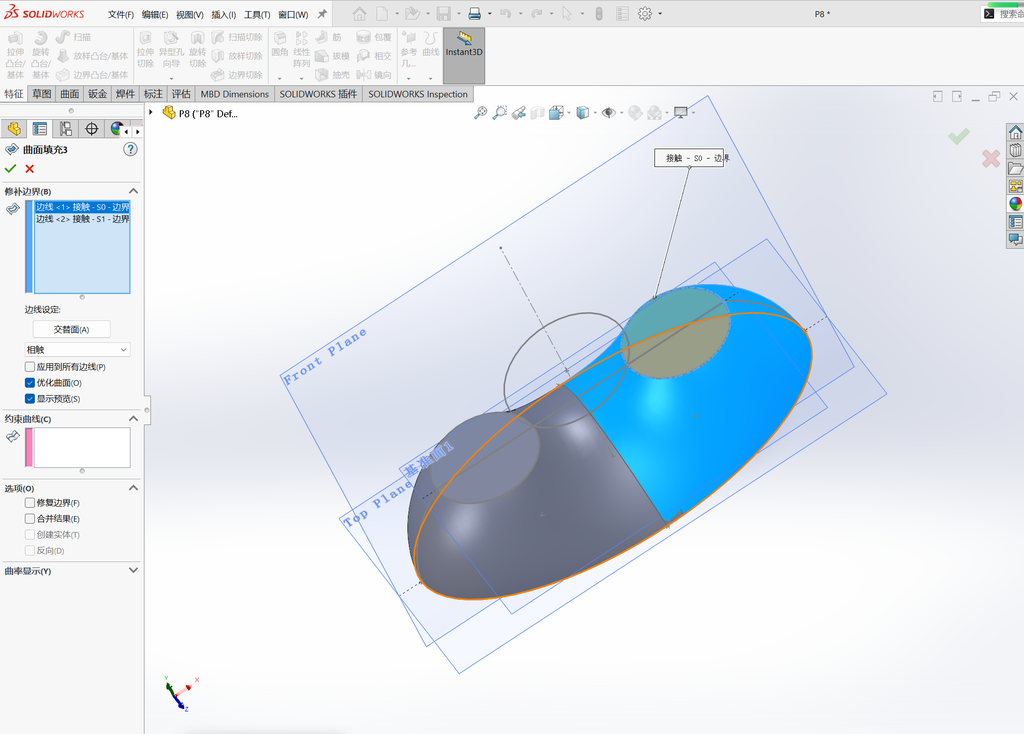Switch to the 曲面 ribbon tab
The image size is (1024, 734).
(70, 94)
